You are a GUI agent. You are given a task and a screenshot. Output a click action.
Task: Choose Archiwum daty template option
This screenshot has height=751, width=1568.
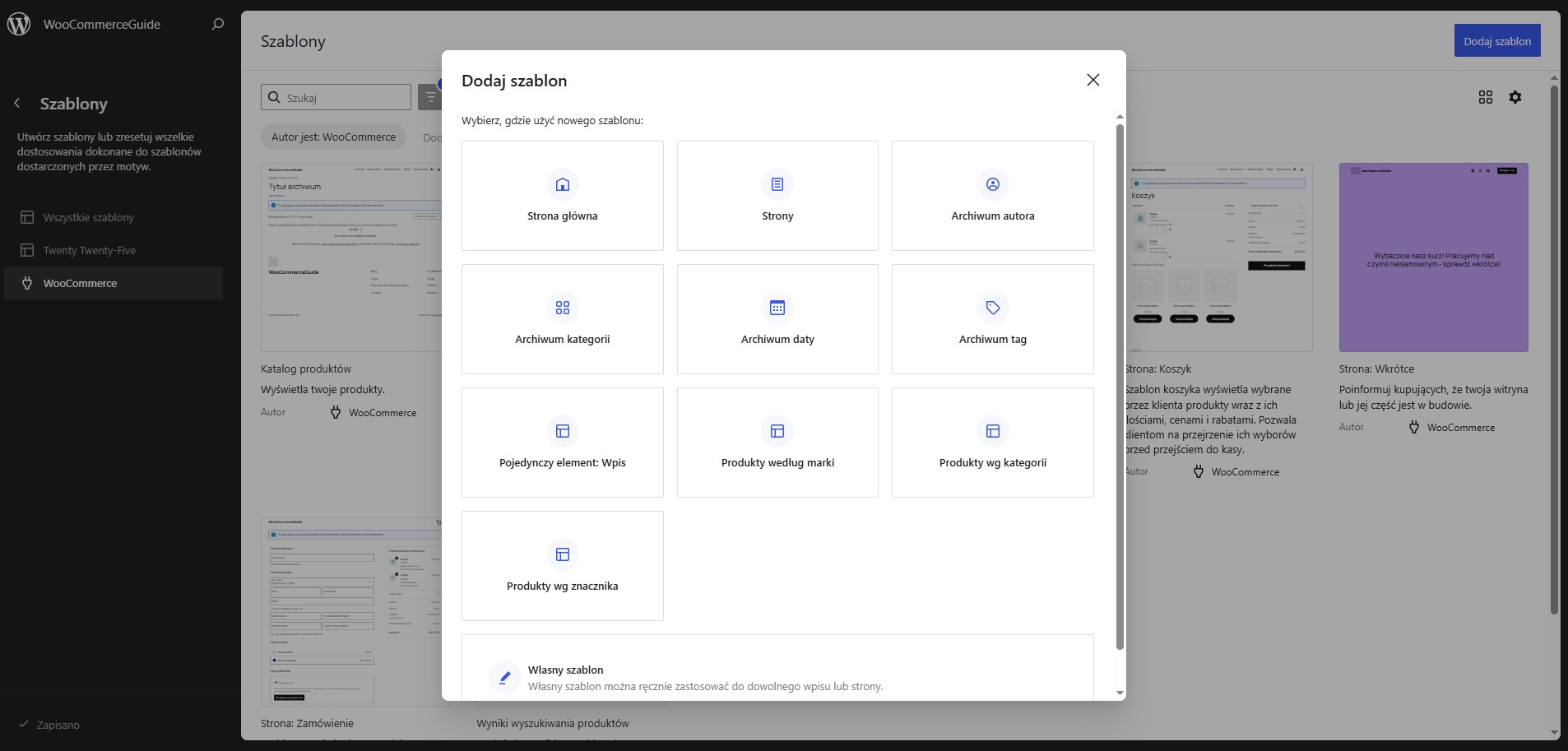pyautogui.click(x=777, y=319)
